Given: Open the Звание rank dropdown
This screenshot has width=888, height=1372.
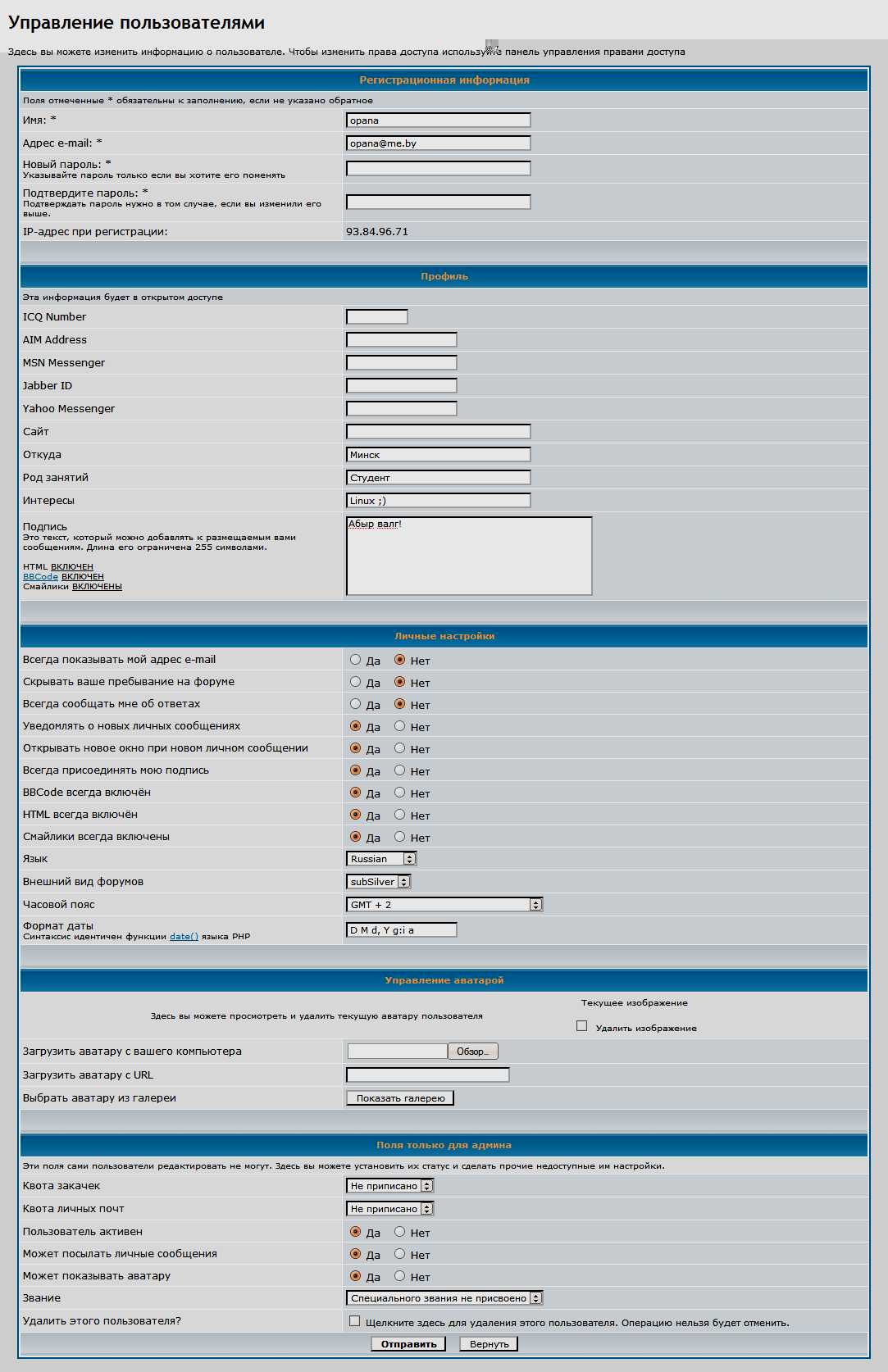Looking at the screenshot, I should (x=444, y=1298).
